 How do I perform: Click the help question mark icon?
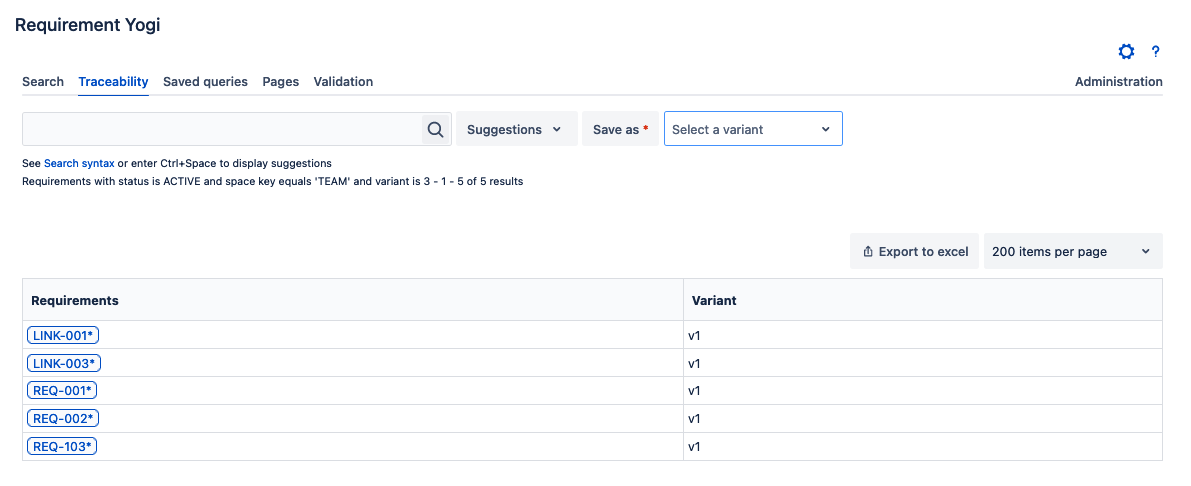coord(1155,52)
